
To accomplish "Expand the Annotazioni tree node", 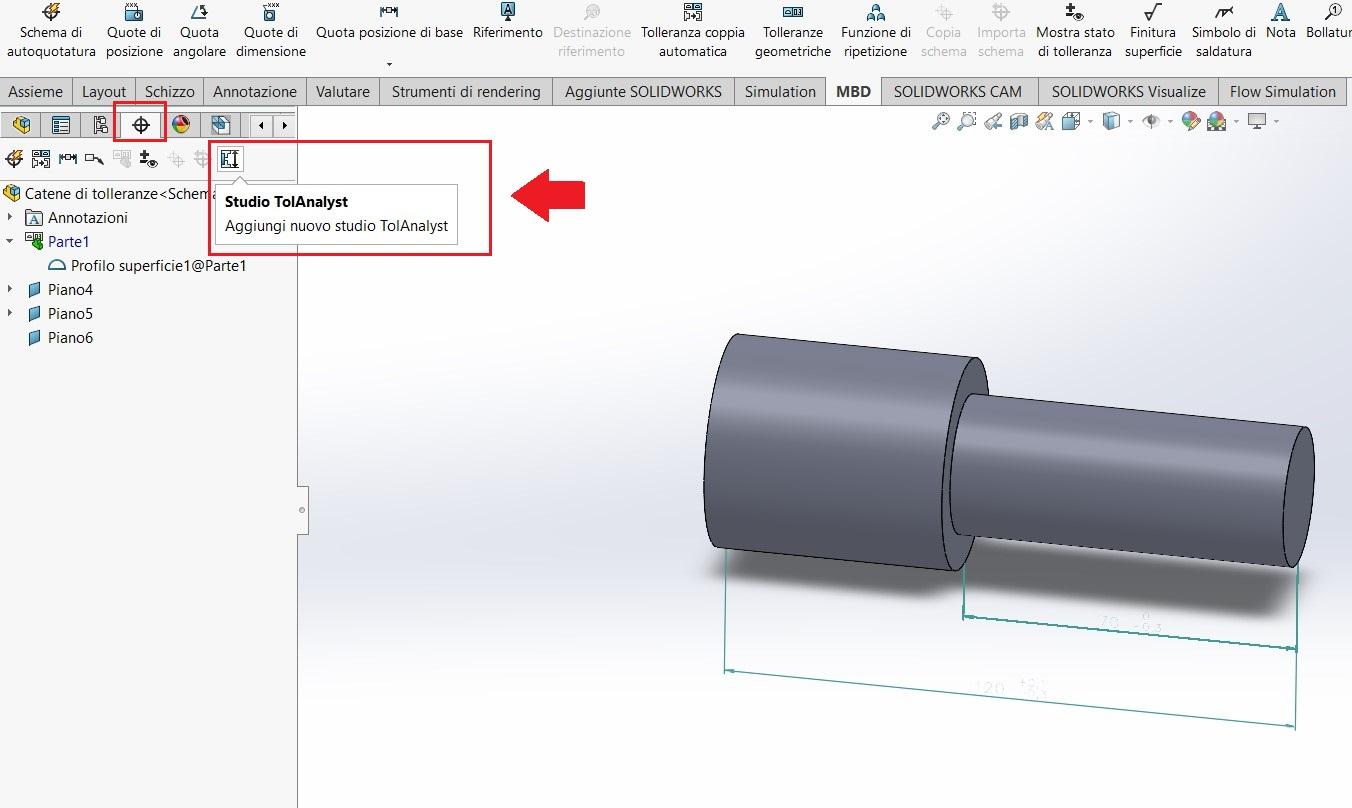I will pos(10,217).
